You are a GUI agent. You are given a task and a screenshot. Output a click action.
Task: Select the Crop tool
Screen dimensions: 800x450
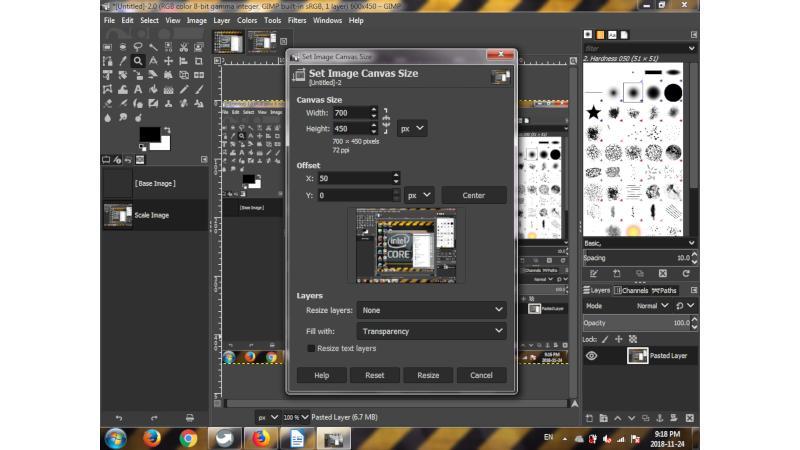pyautogui.click(x=199, y=61)
